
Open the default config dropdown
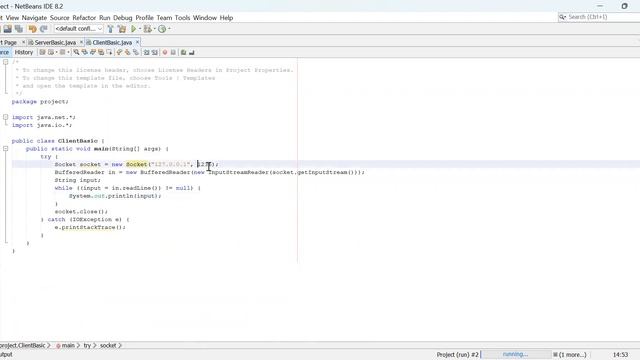[78, 29]
